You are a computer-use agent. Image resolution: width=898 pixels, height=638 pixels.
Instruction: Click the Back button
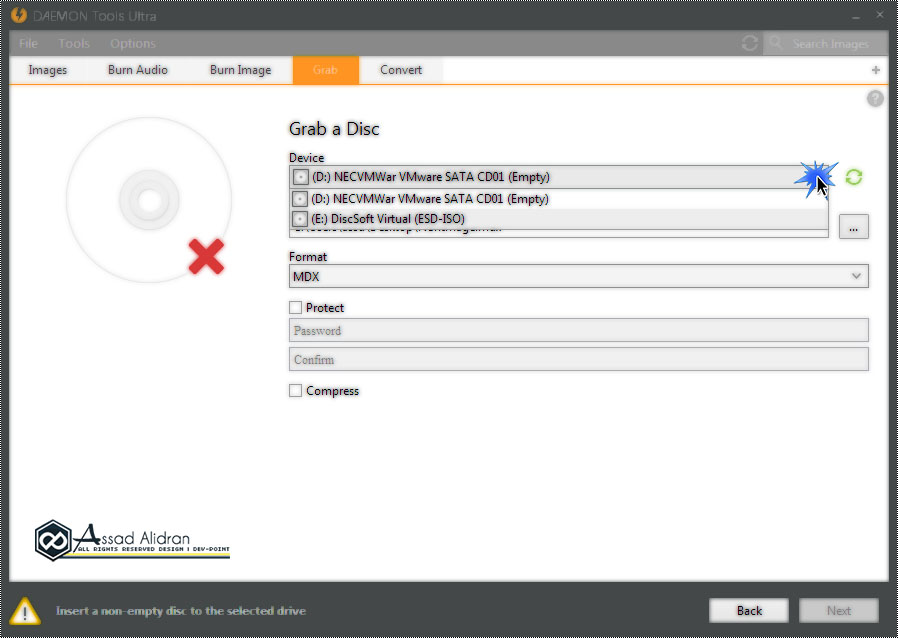(x=749, y=611)
